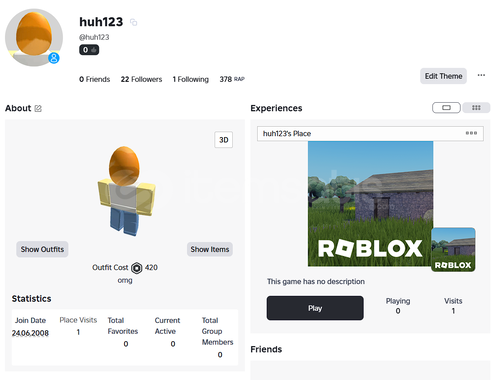This screenshot has width=499, height=380.
Task: Play huh123's Place
Action: 315,308
